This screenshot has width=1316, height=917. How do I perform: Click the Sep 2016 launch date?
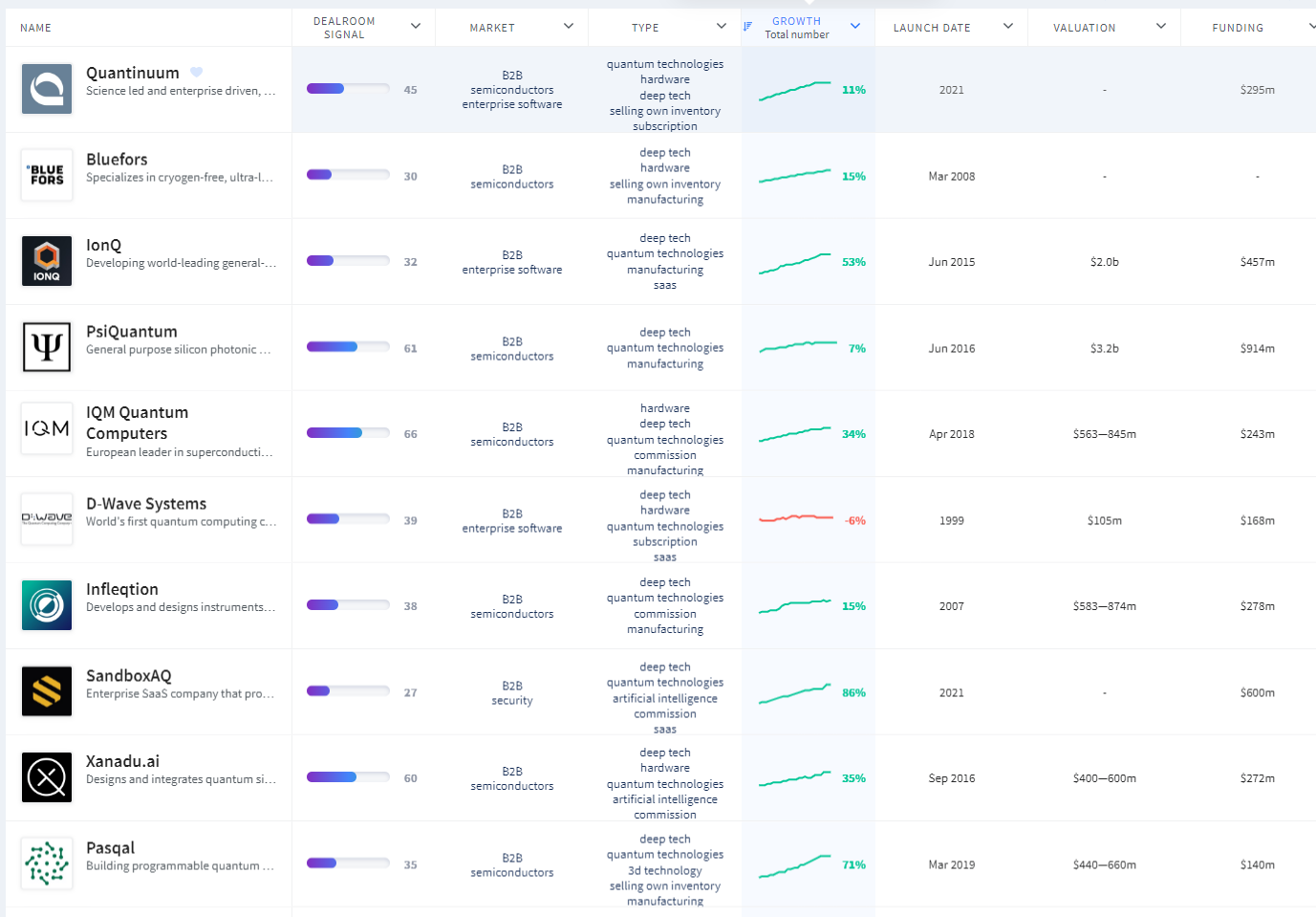(x=951, y=778)
